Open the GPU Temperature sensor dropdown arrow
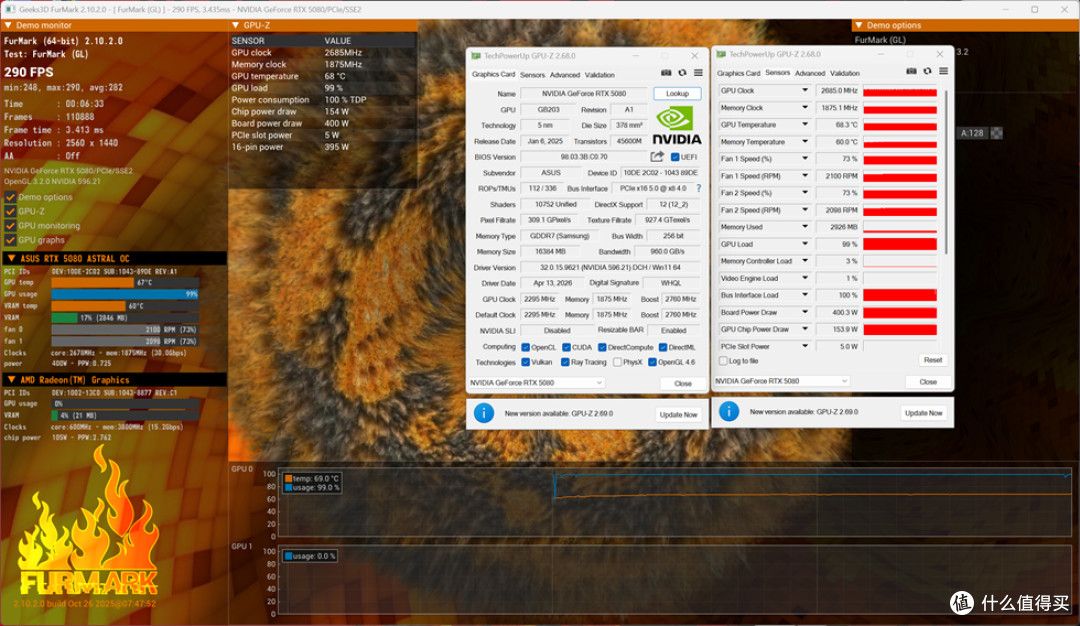Viewport: 1080px width, 626px height. [804, 125]
